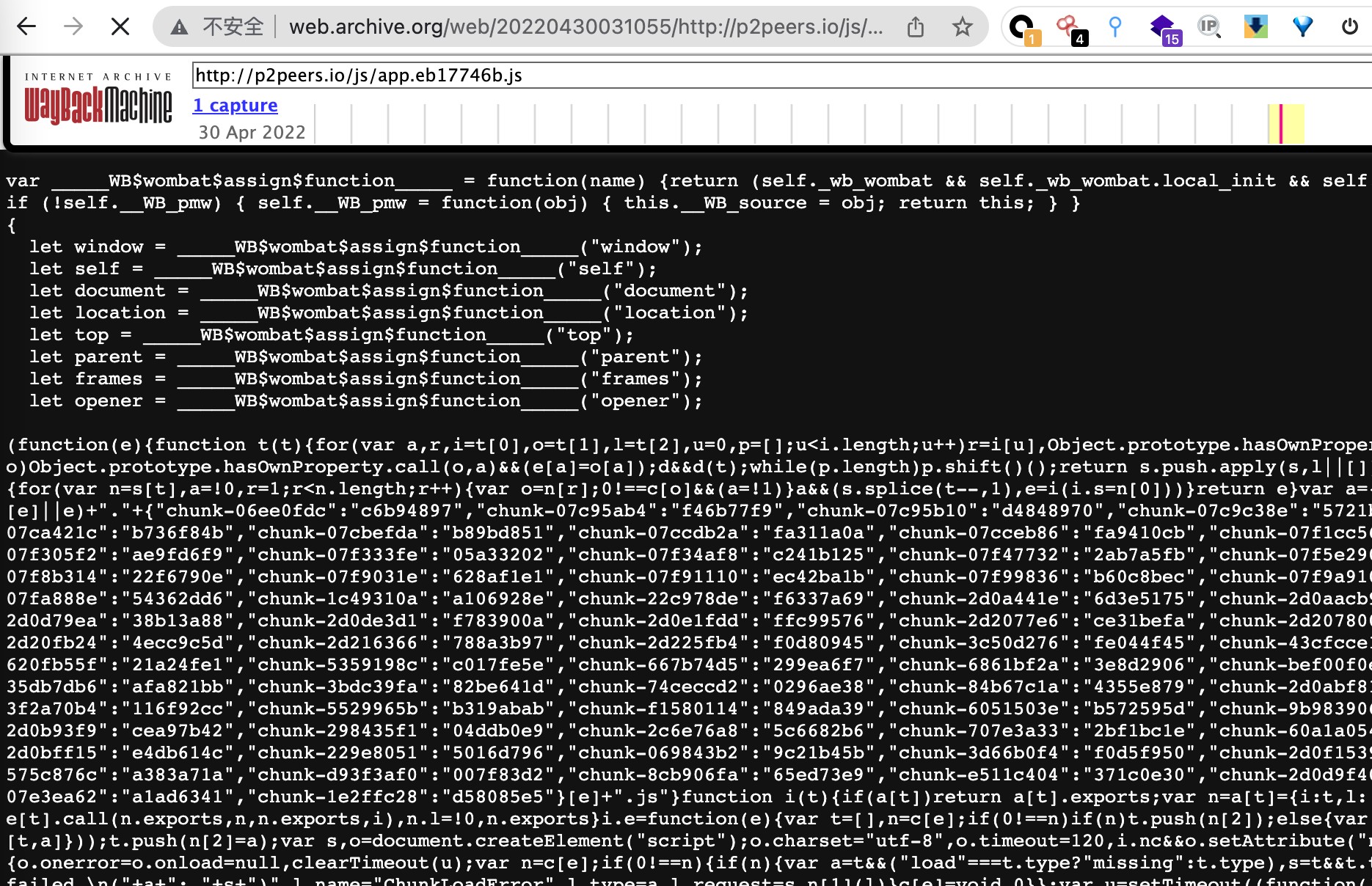The height and width of the screenshot is (886, 1372).
Task: Bookmark this page with star icon
Action: [962, 27]
